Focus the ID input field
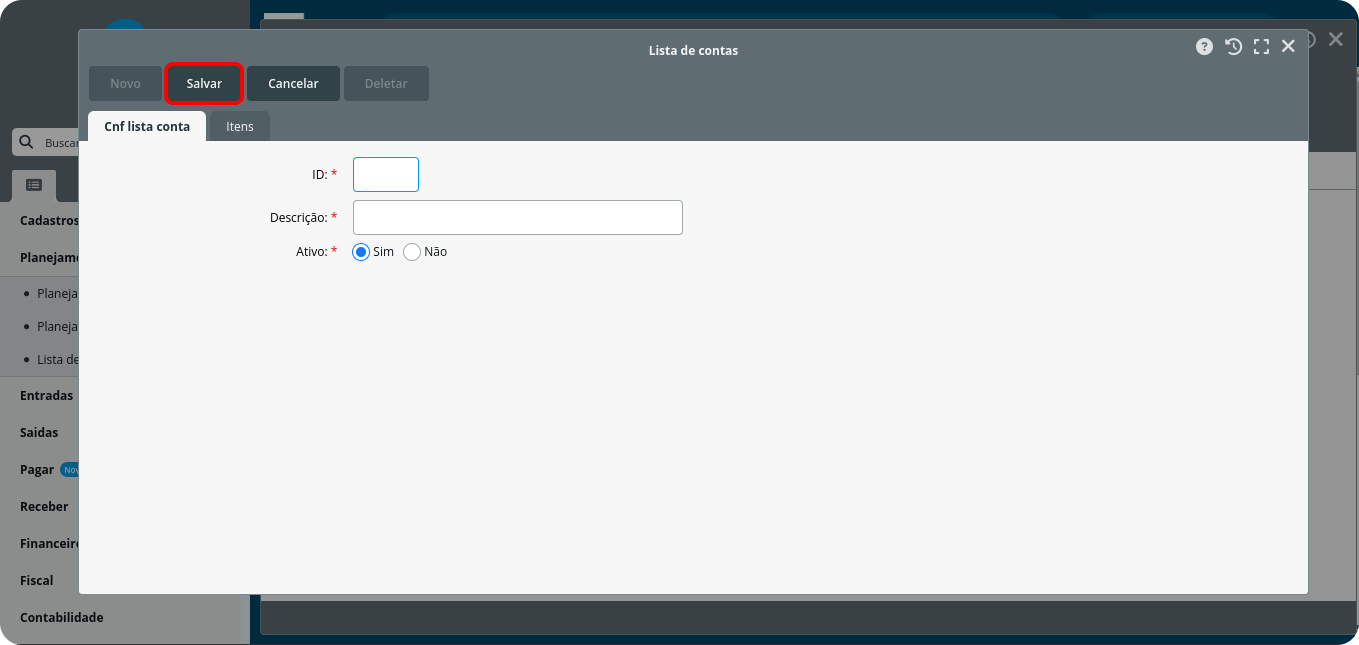1359x645 pixels. [x=386, y=174]
